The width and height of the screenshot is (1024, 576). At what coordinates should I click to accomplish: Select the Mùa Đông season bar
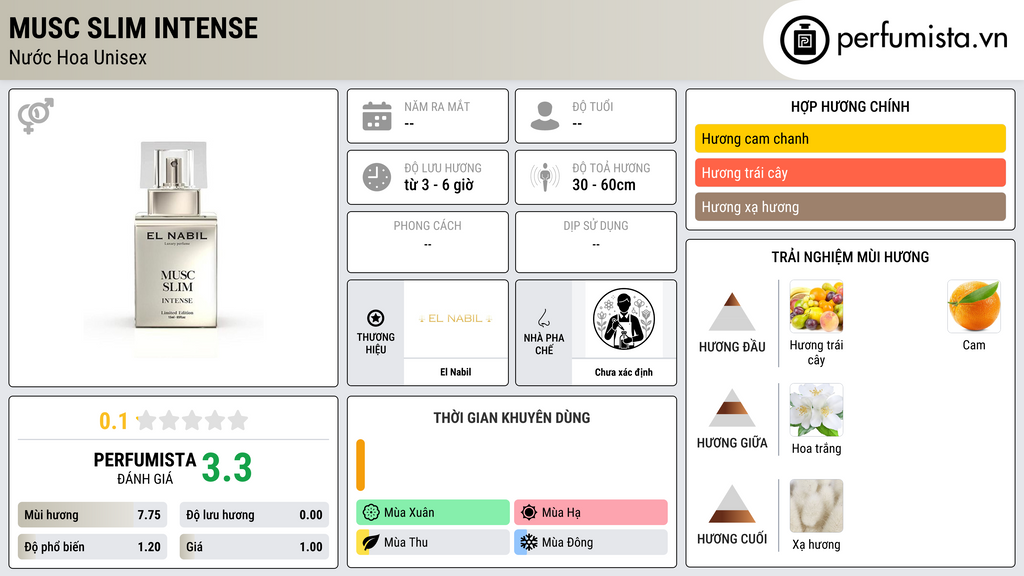(591, 542)
